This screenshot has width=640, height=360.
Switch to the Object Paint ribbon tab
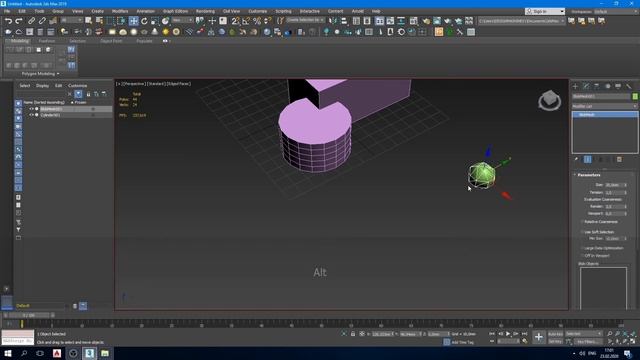(x=111, y=41)
